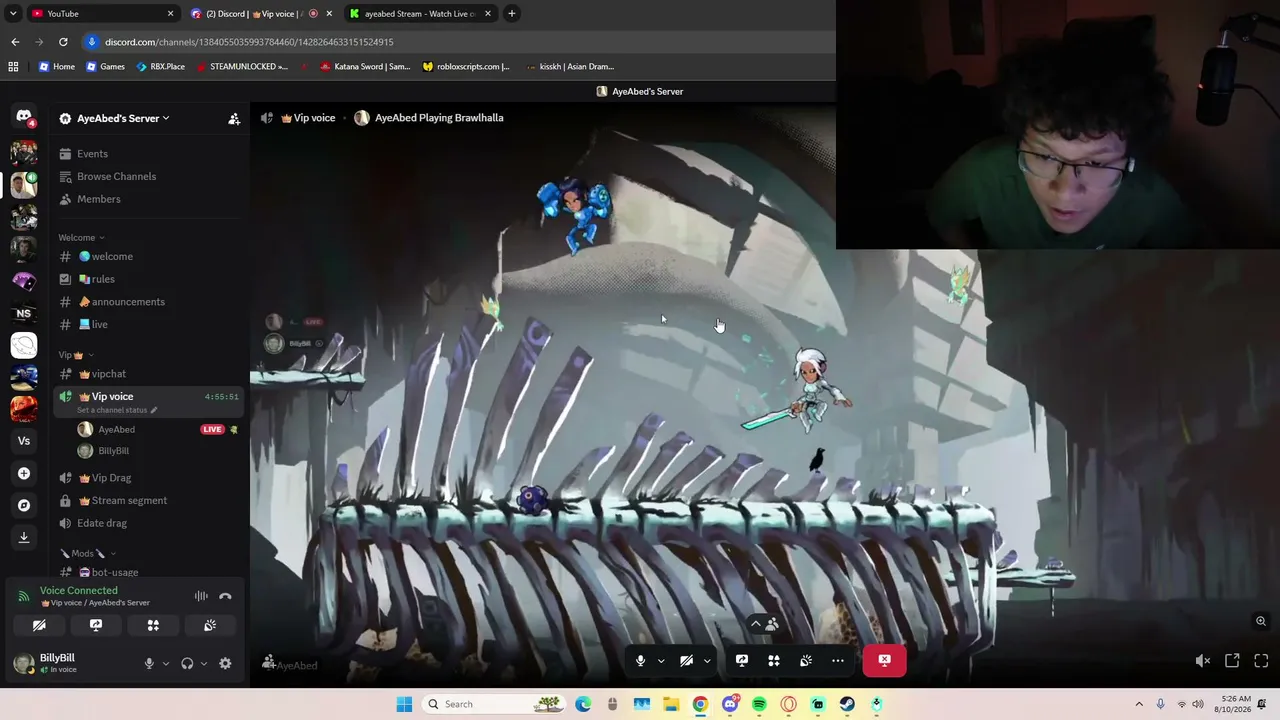Reload the Discord page
Image resolution: width=1280 pixels, height=720 pixels.
(x=63, y=42)
